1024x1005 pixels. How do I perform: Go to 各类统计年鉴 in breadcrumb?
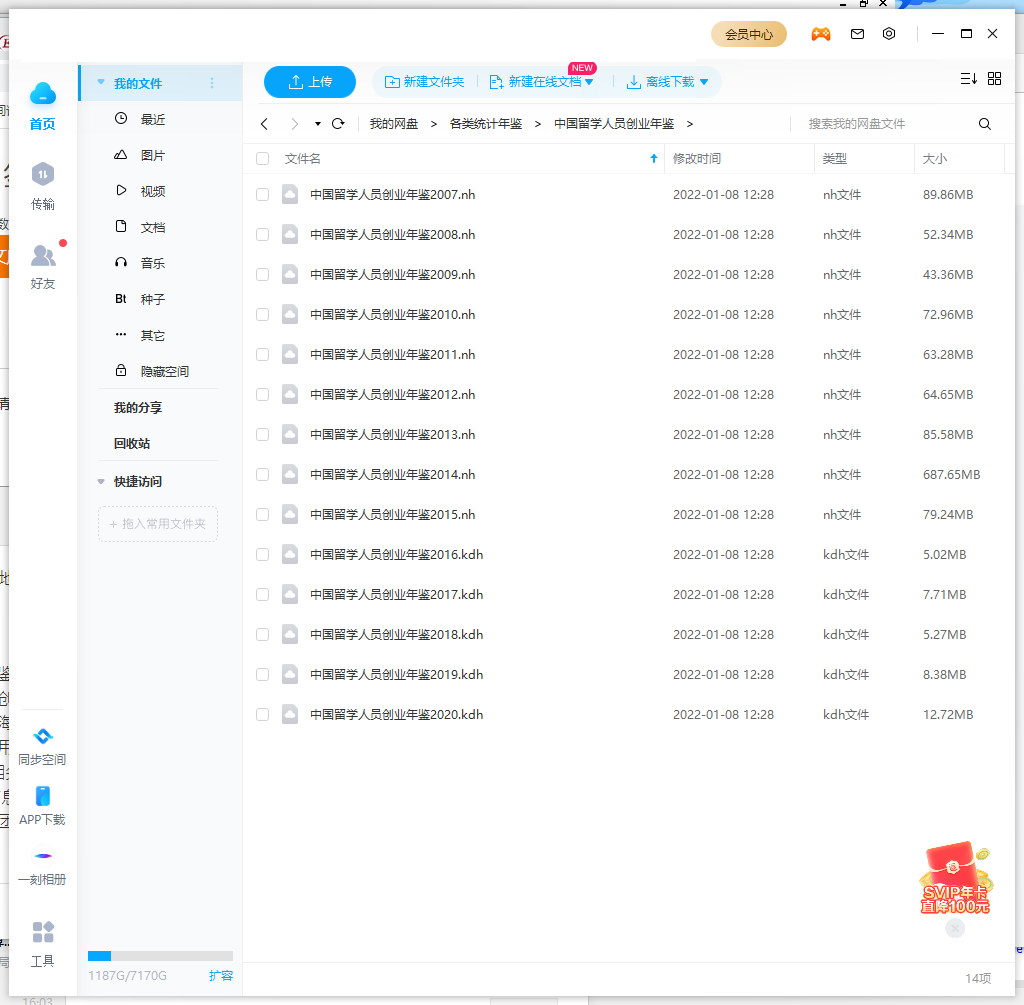point(486,124)
